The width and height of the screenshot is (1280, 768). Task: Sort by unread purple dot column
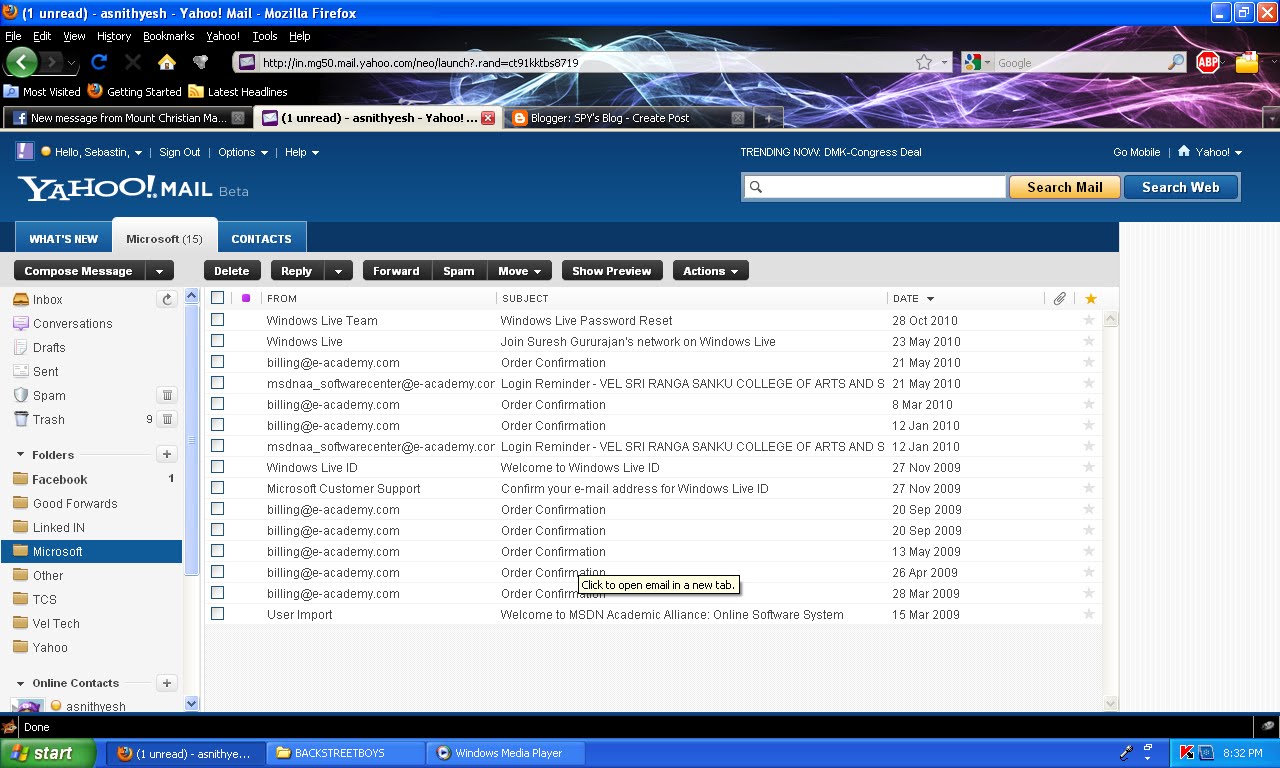(x=246, y=298)
